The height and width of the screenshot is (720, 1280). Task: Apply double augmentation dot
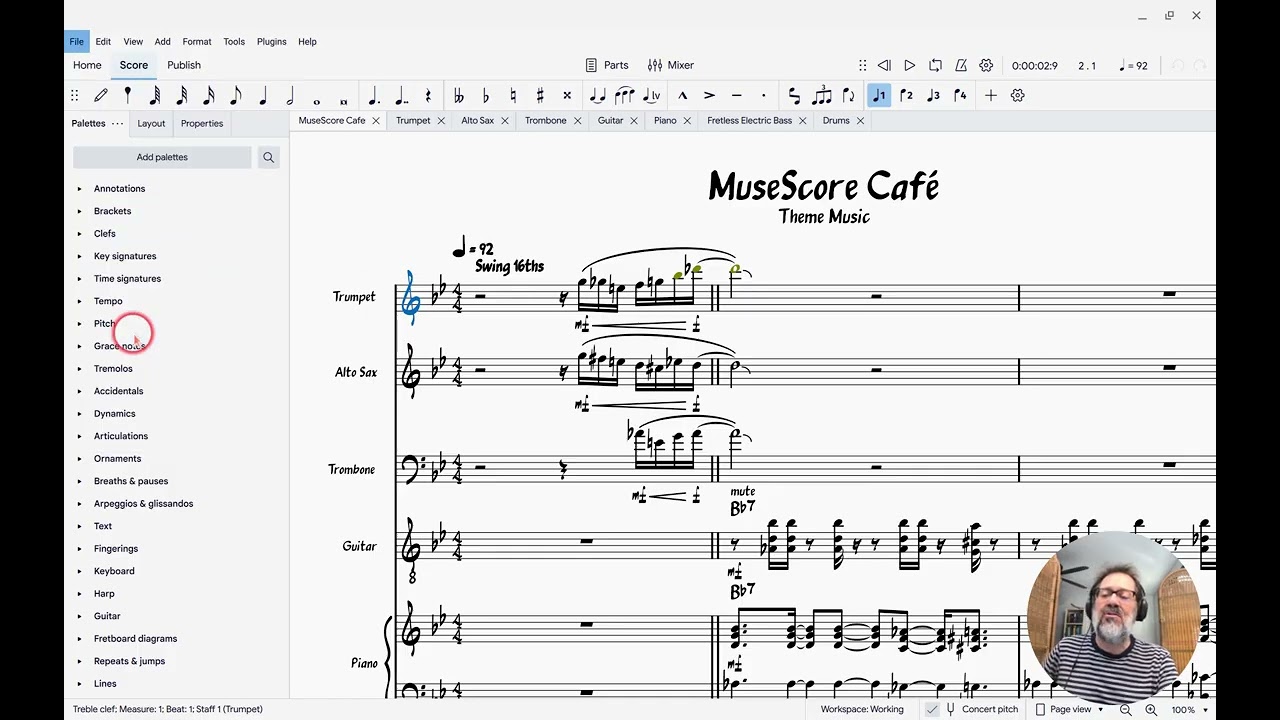[401, 95]
